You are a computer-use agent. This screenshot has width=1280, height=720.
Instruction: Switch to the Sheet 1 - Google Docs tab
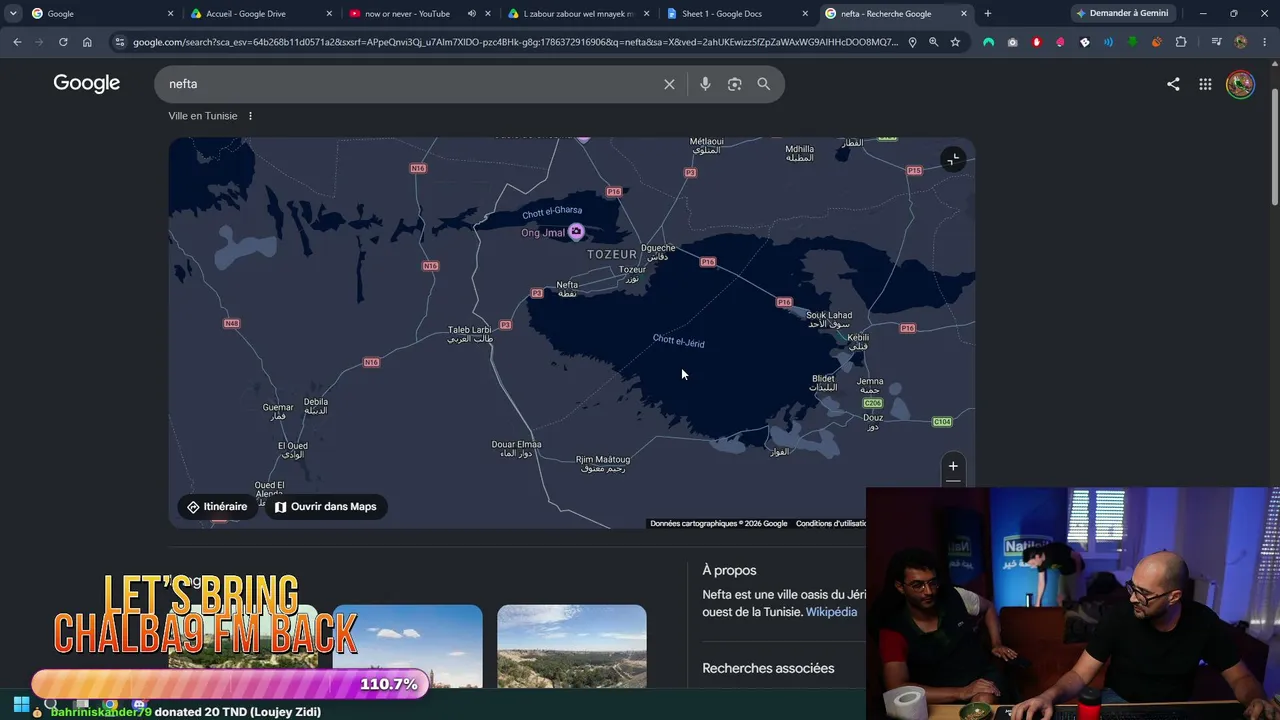click(x=736, y=14)
